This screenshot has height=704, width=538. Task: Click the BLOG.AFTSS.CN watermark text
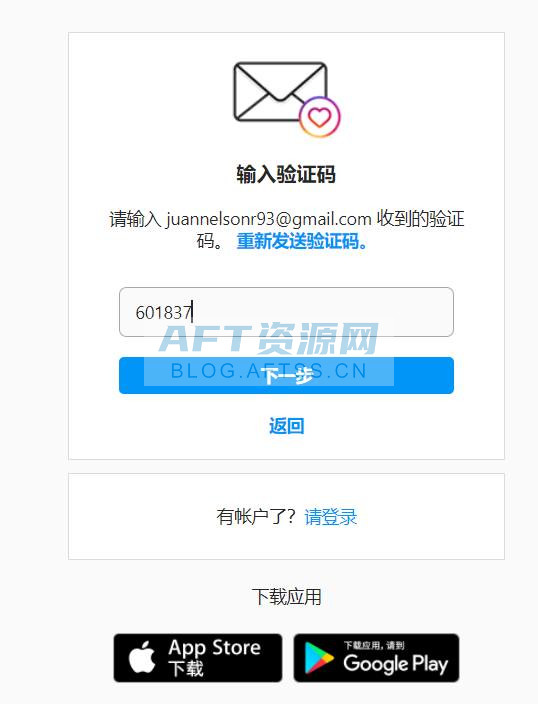[269, 371]
